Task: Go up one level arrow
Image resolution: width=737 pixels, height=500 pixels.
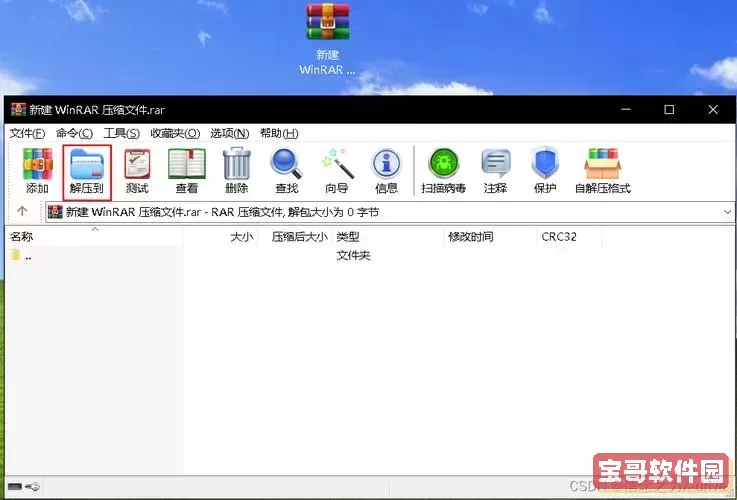Action: click(22, 211)
